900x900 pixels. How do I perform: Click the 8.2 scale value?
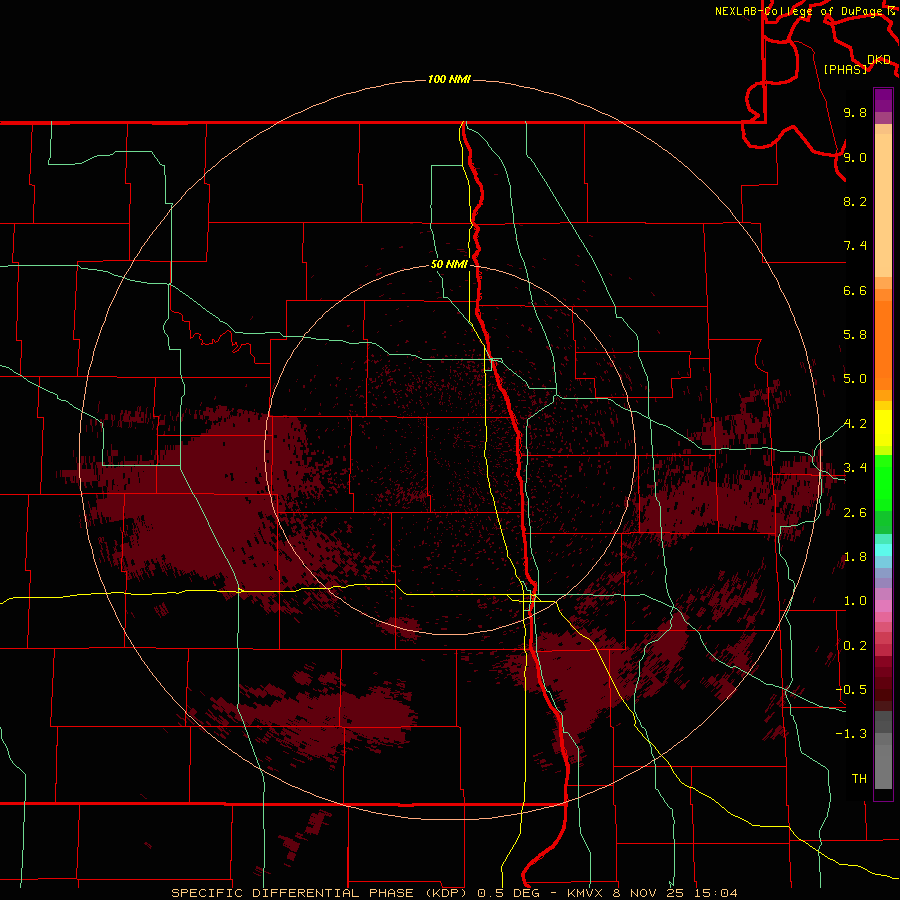[x=855, y=201]
